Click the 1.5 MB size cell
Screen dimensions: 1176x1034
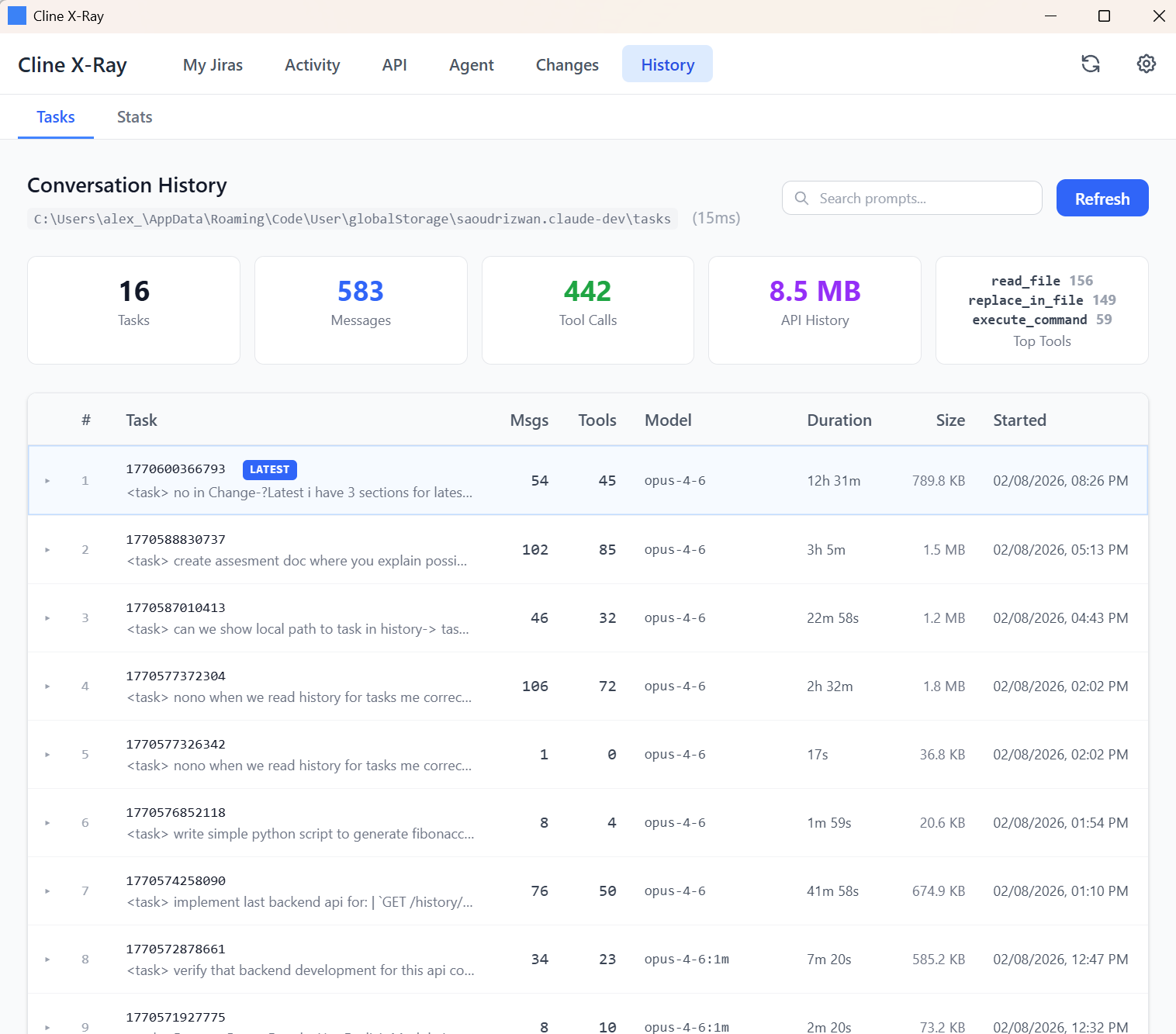[x=944, y=550]
